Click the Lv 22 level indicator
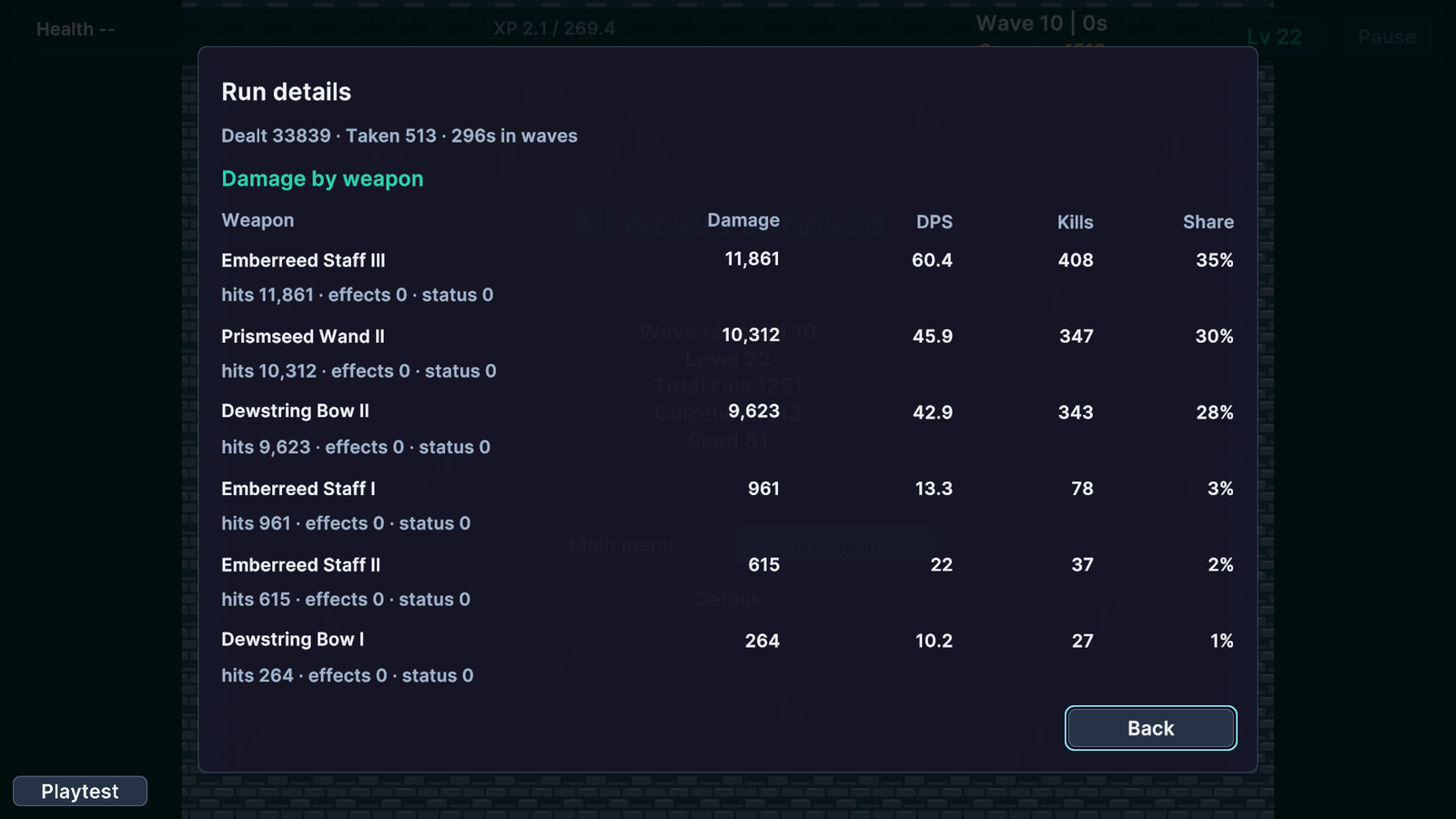Viewport: 1456px width, 819px height. coord(1274,37)
